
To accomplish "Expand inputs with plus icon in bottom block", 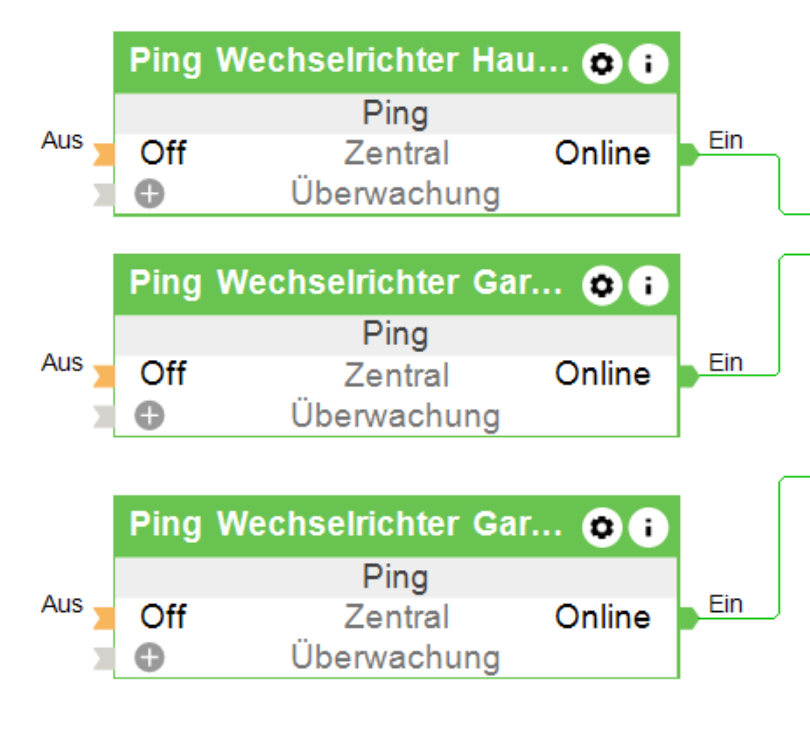I will click(x=149, y=658).
